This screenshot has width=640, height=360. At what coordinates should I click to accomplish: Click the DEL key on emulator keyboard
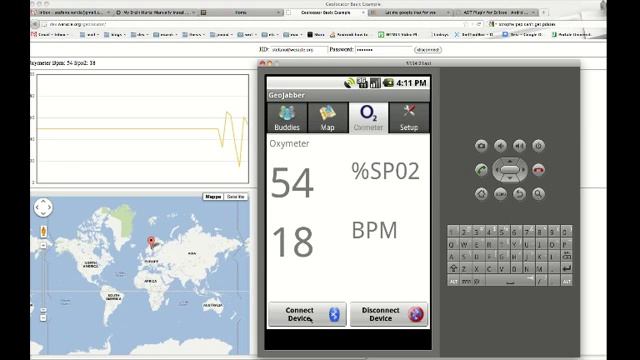[566, 256]
